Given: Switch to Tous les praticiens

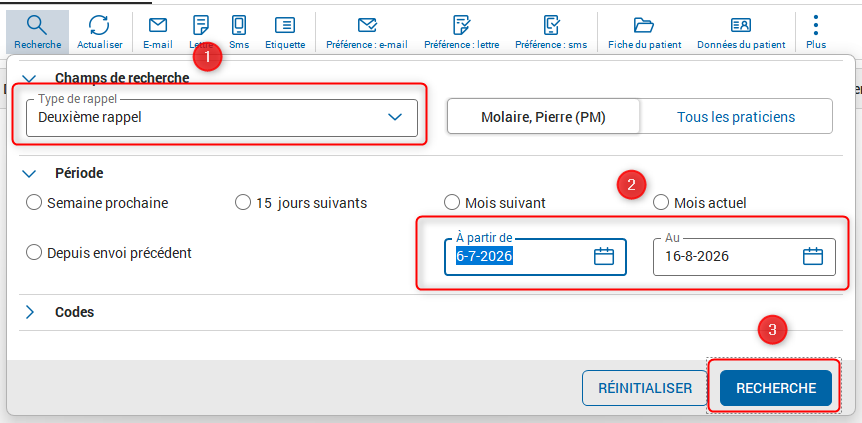Looking at the screenshot, I should 736,117.
